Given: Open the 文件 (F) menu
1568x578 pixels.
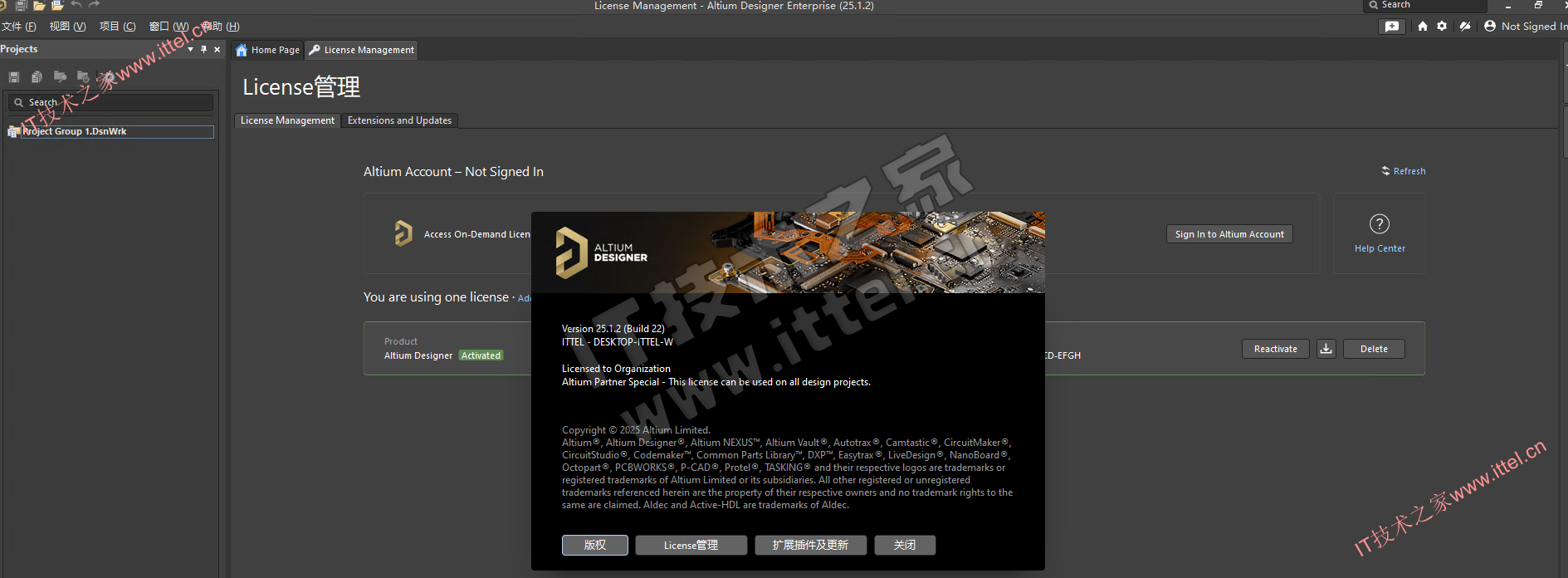Looking at the screenshot, I should (x=18, y=27).
